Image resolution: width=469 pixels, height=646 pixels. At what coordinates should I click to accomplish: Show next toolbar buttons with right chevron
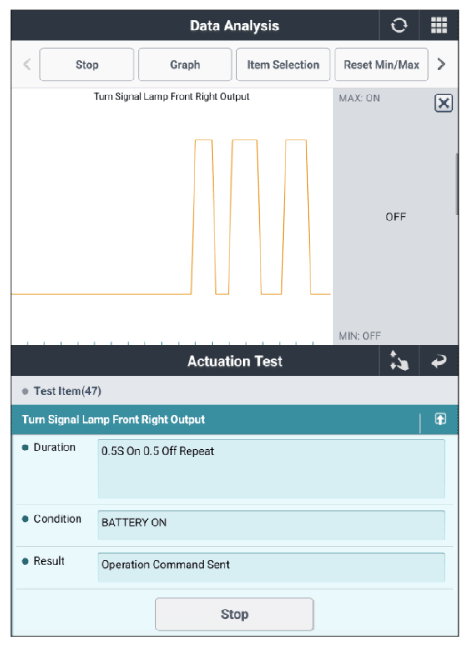[x=441, y=64]
